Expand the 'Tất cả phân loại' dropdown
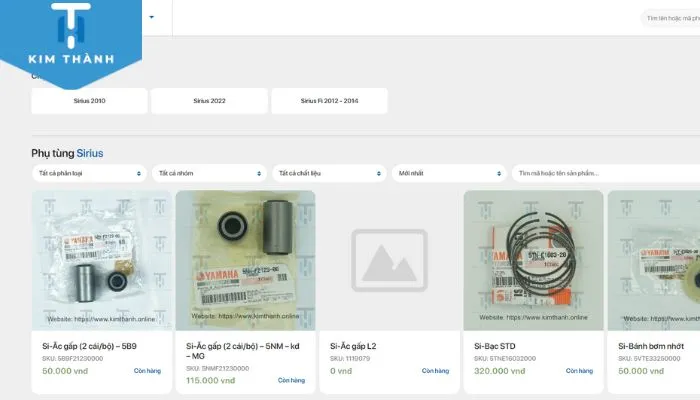 tap(89, 173)
